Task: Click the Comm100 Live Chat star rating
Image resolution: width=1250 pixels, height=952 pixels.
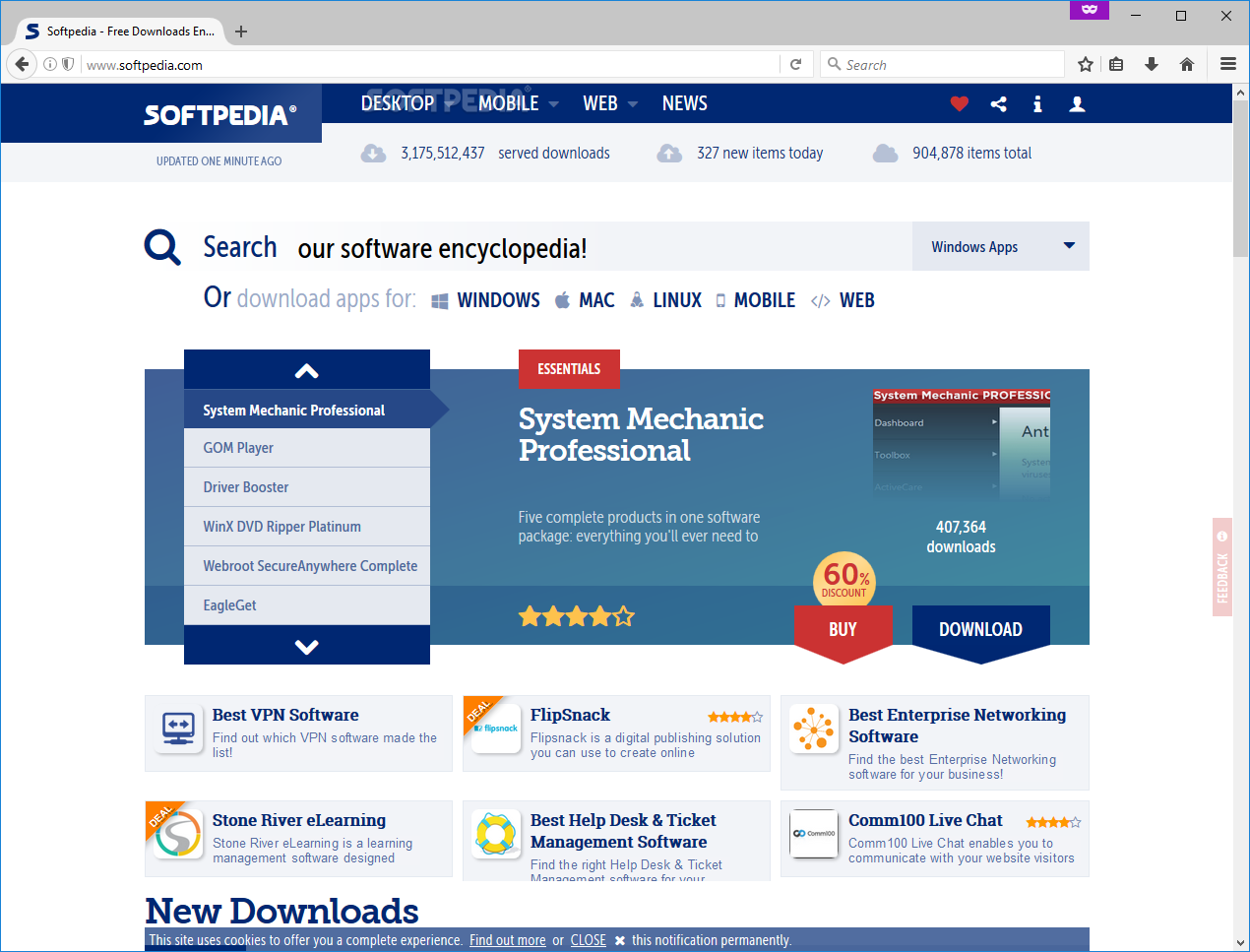Action: pos(1053,822)
